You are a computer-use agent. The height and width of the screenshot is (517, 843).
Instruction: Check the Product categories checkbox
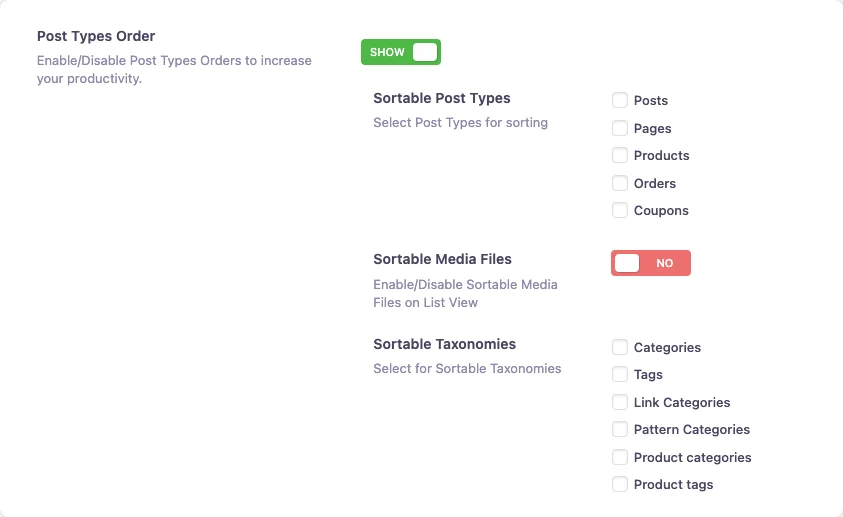pyautogui.click(x=620, y=457)
